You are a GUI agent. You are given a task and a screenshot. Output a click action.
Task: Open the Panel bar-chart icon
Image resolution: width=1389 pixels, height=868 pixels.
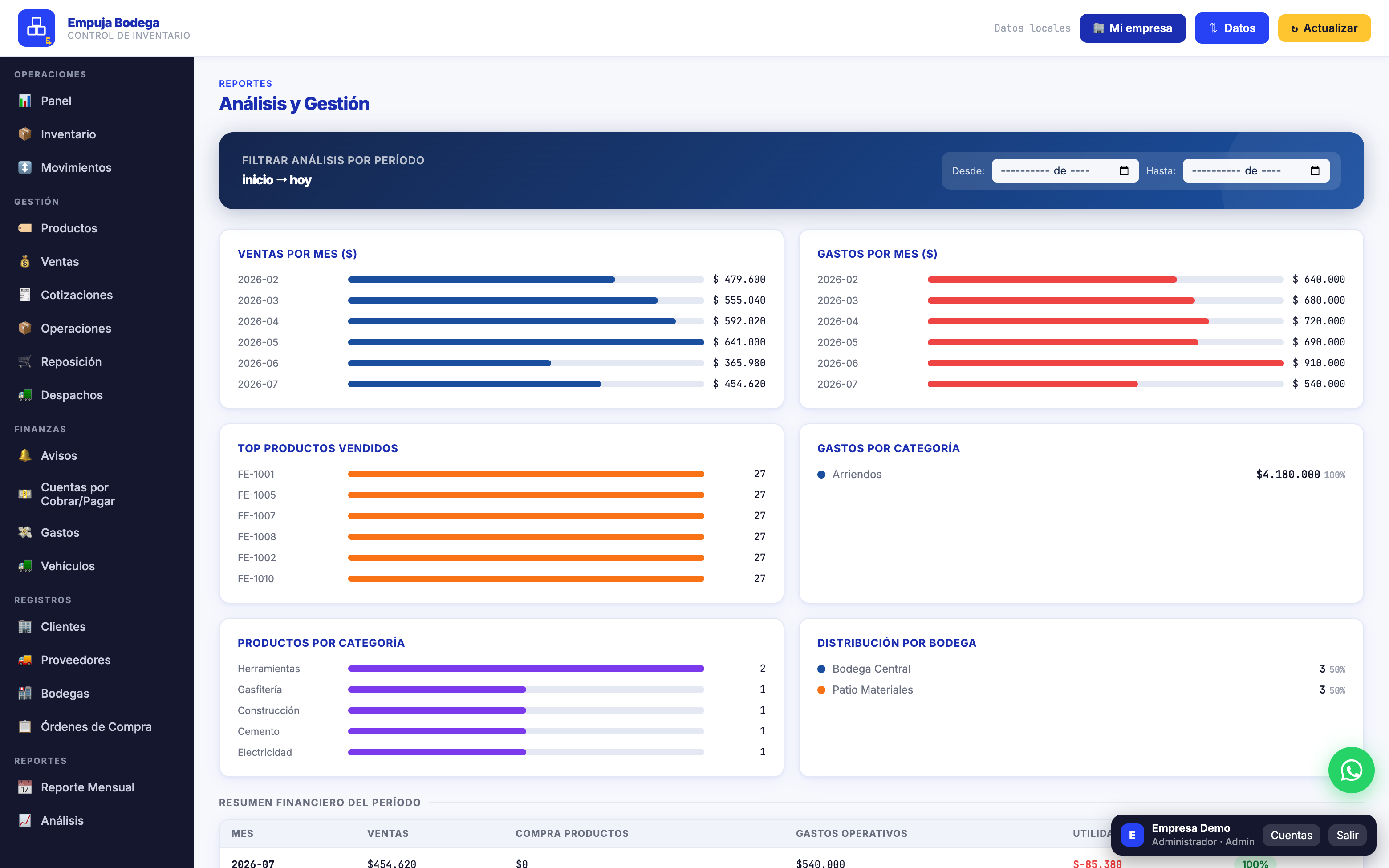(24, 101)
